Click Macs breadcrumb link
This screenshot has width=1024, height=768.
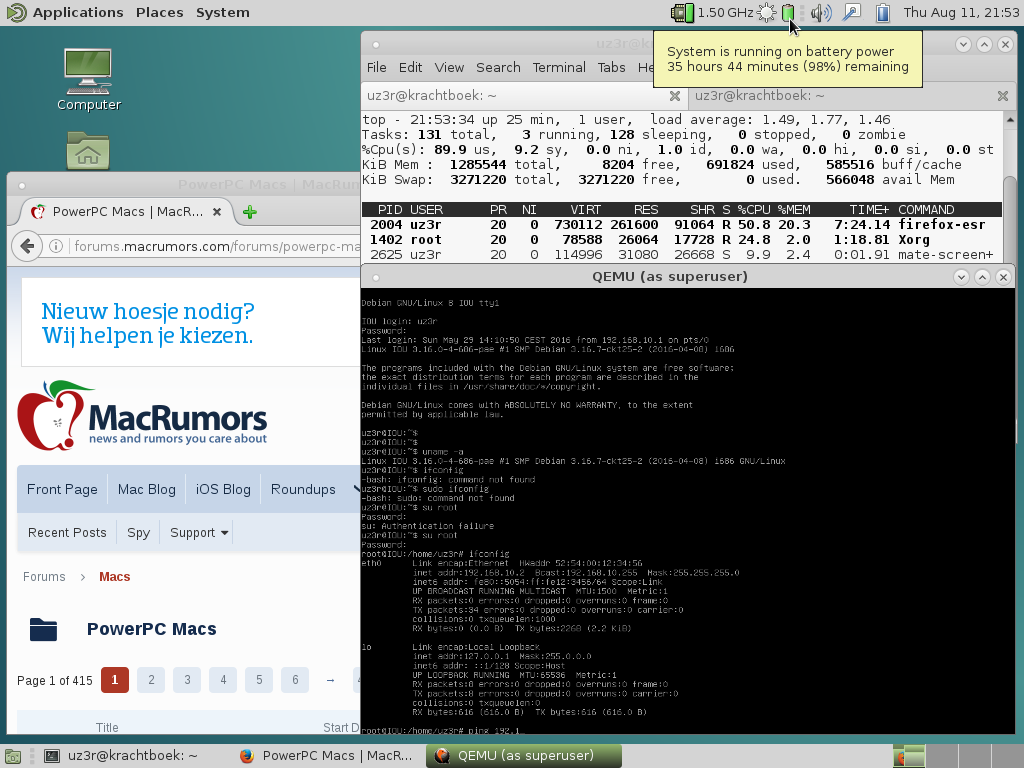[x=114, y=577]
